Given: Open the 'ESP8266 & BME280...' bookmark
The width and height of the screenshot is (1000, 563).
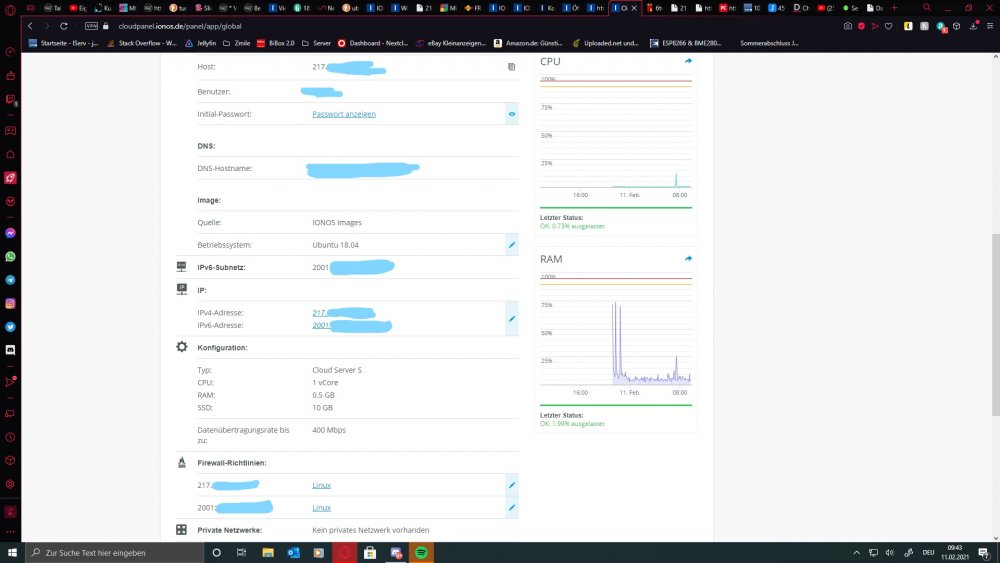Looking at the screenshot, I should coord(686,43).
